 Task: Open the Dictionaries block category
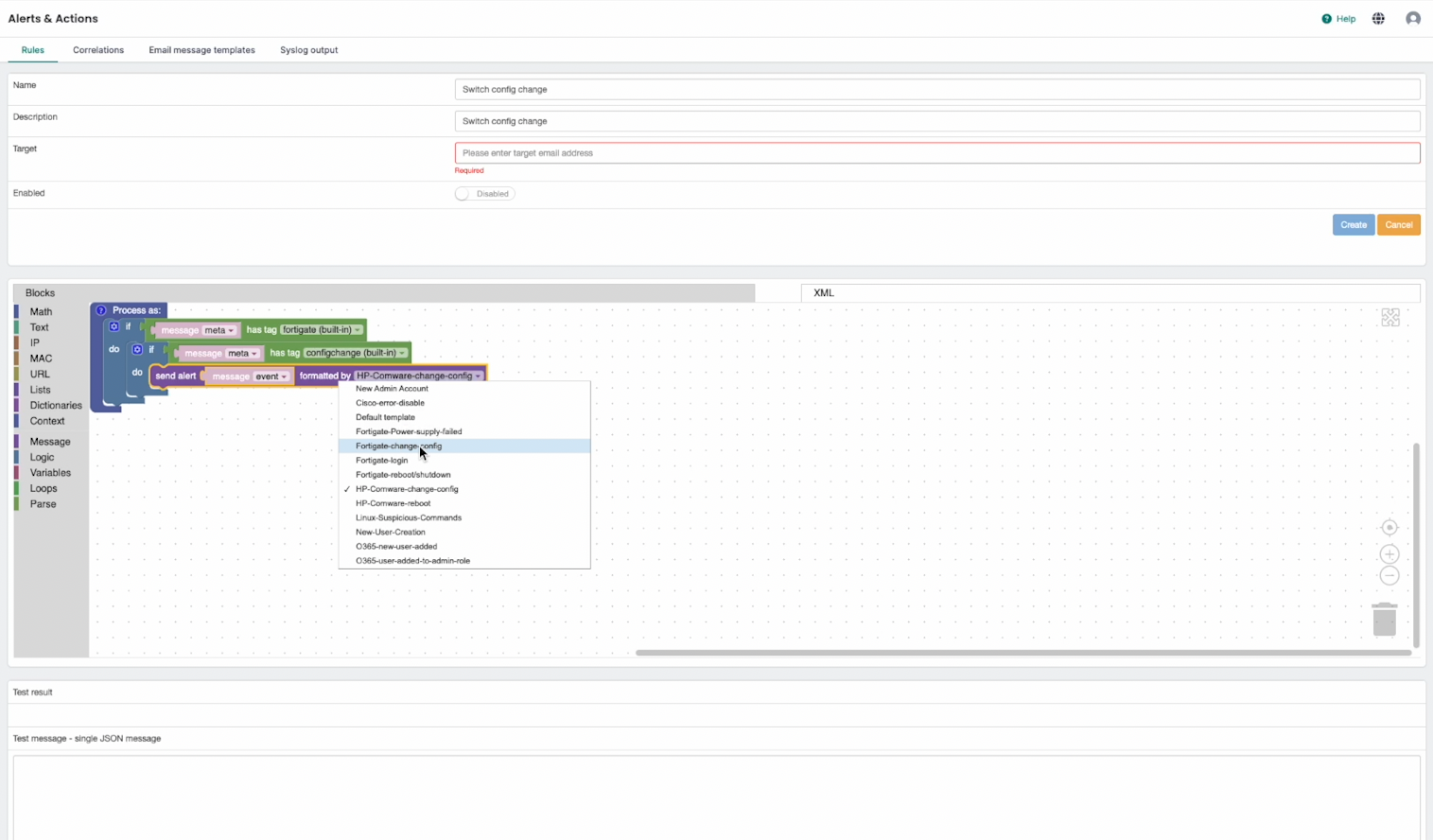56,406
